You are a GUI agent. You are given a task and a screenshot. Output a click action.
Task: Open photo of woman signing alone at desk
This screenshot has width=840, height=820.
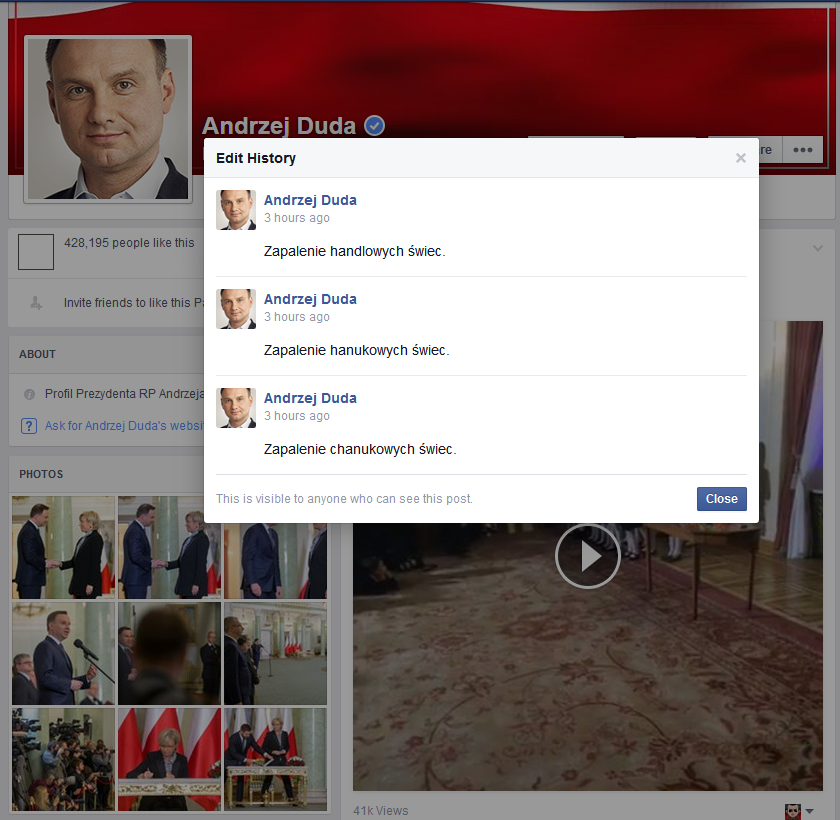click(x=169, y=759)
